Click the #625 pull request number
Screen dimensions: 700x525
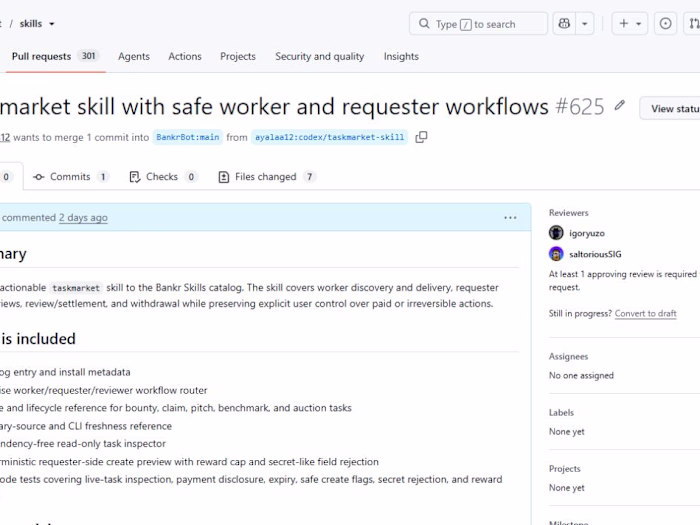pyautogui.click(x=579, y=107)
